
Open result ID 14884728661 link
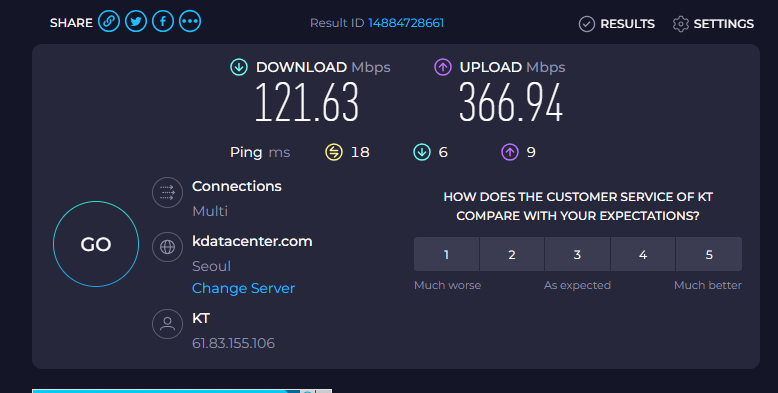tap(406, 23)
